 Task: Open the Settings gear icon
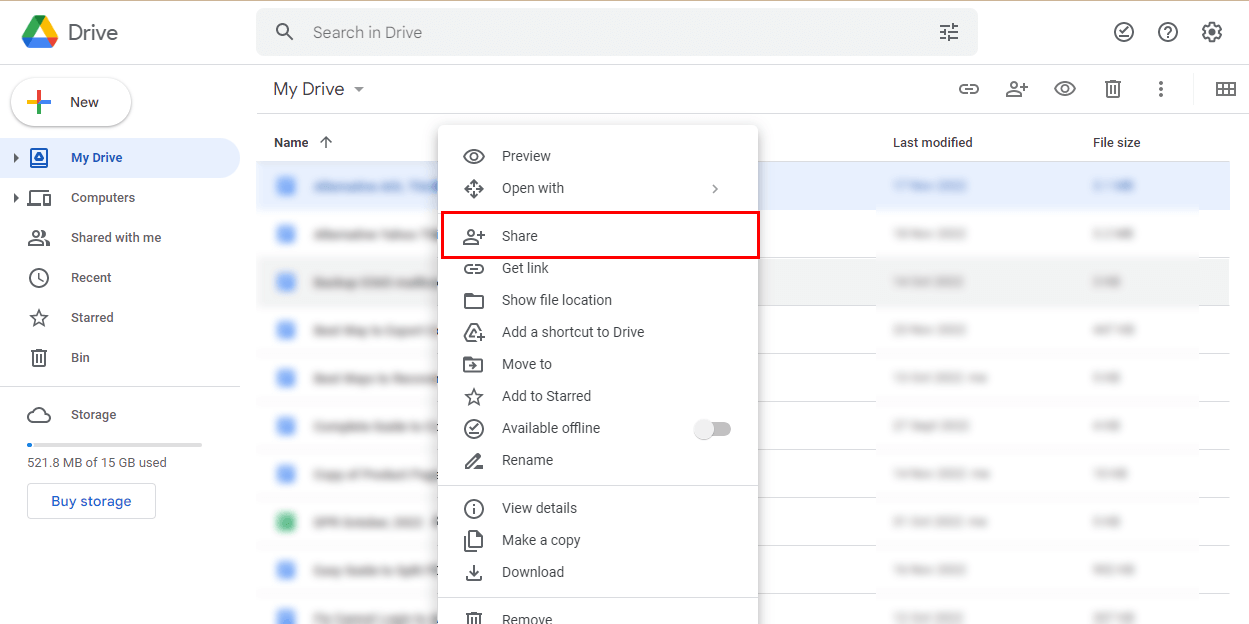(x=1212, y=32)
